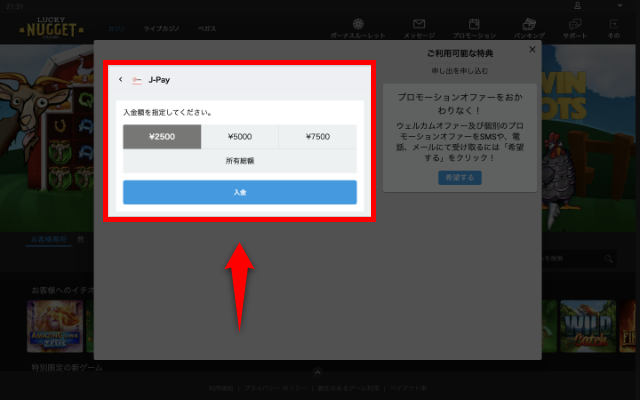
Task: Go back using the arrow beside J-Pay
Action: pos(121,79)
